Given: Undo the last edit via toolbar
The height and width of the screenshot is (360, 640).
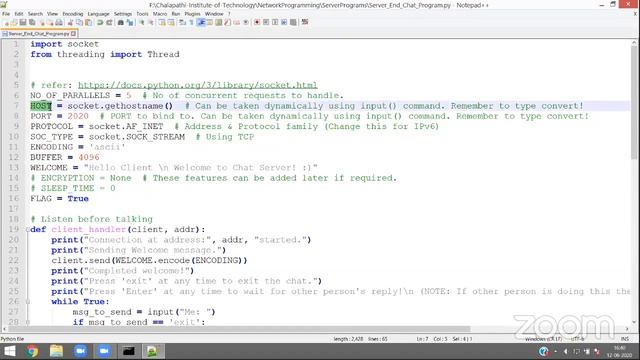Looking at the screenshot, I should 100,22.
